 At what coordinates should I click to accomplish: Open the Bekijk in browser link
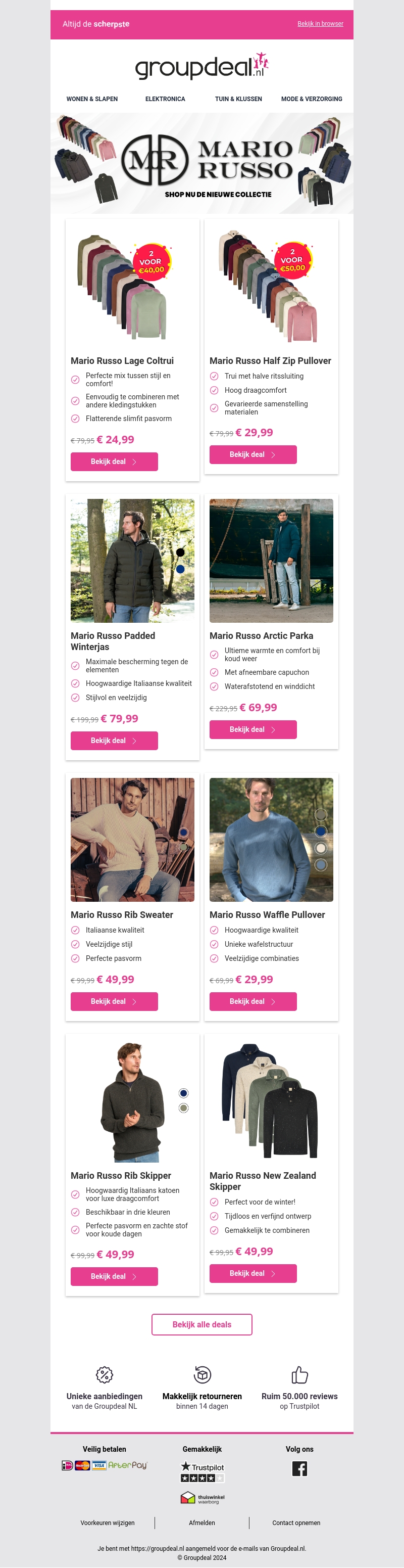tap(320, 24)
